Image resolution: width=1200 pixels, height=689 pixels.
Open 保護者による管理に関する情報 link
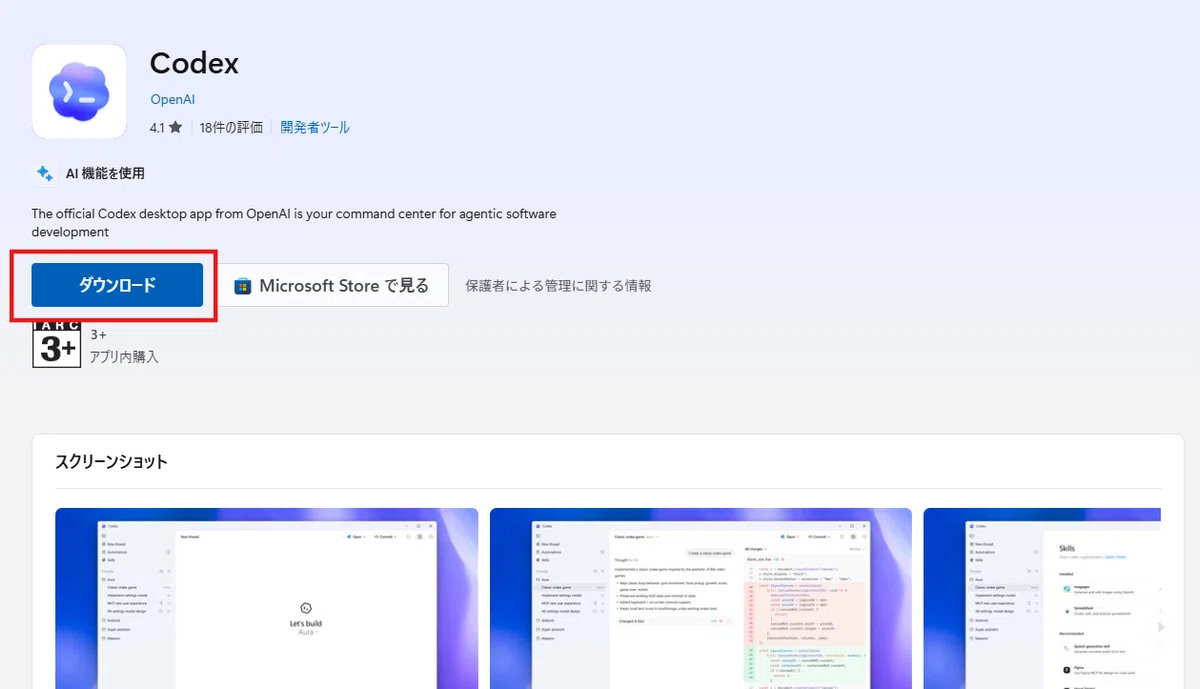click(x=558, y=286)
